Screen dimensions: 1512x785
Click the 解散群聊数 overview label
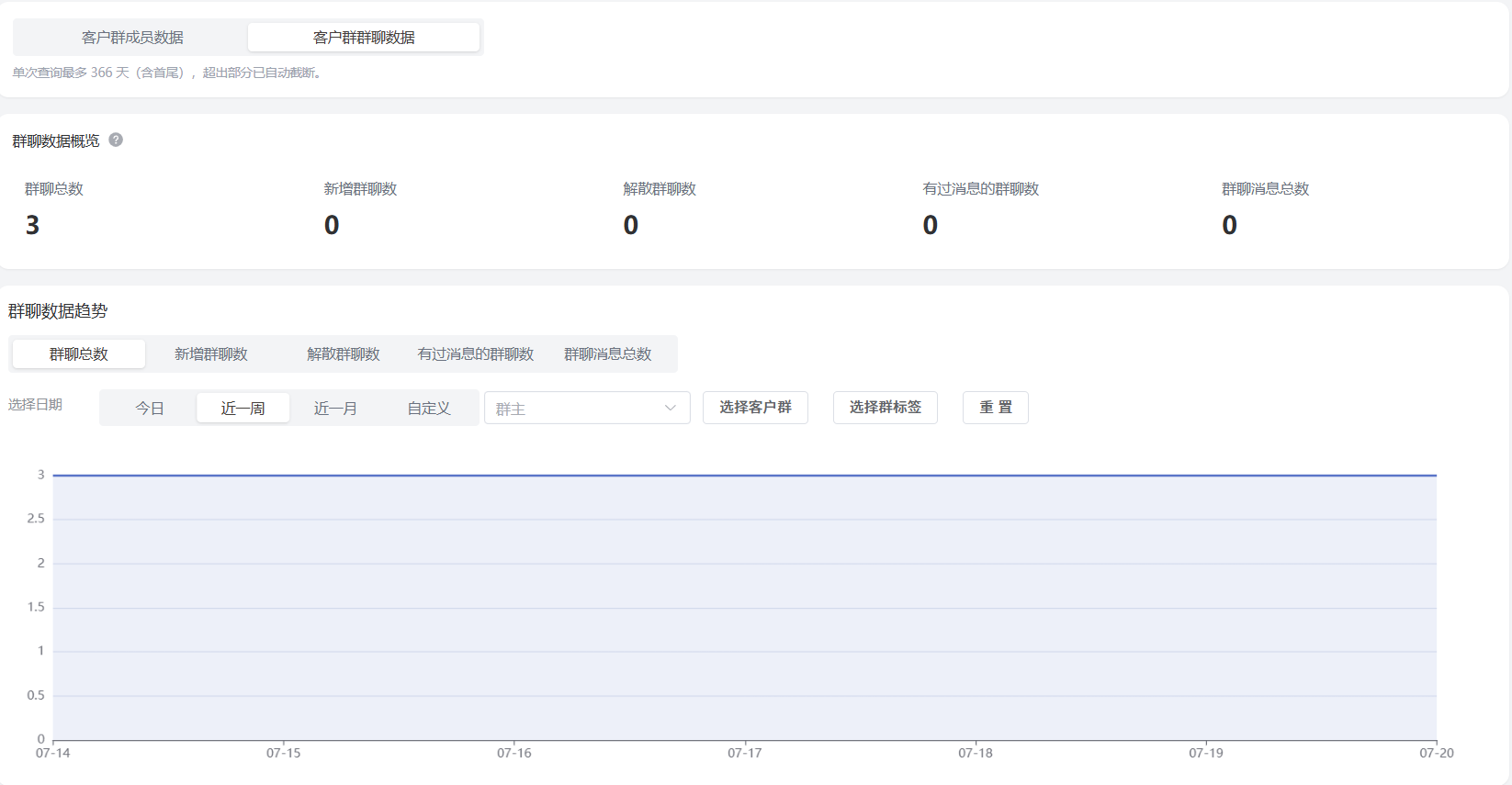(660, 189)
